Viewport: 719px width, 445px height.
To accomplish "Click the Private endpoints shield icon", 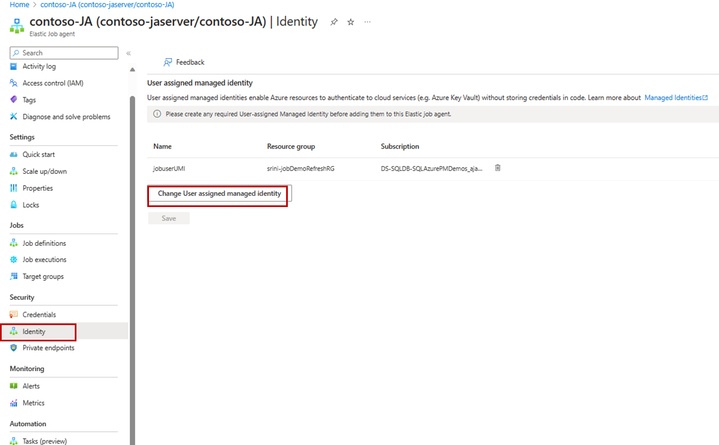I will [14, 348].
